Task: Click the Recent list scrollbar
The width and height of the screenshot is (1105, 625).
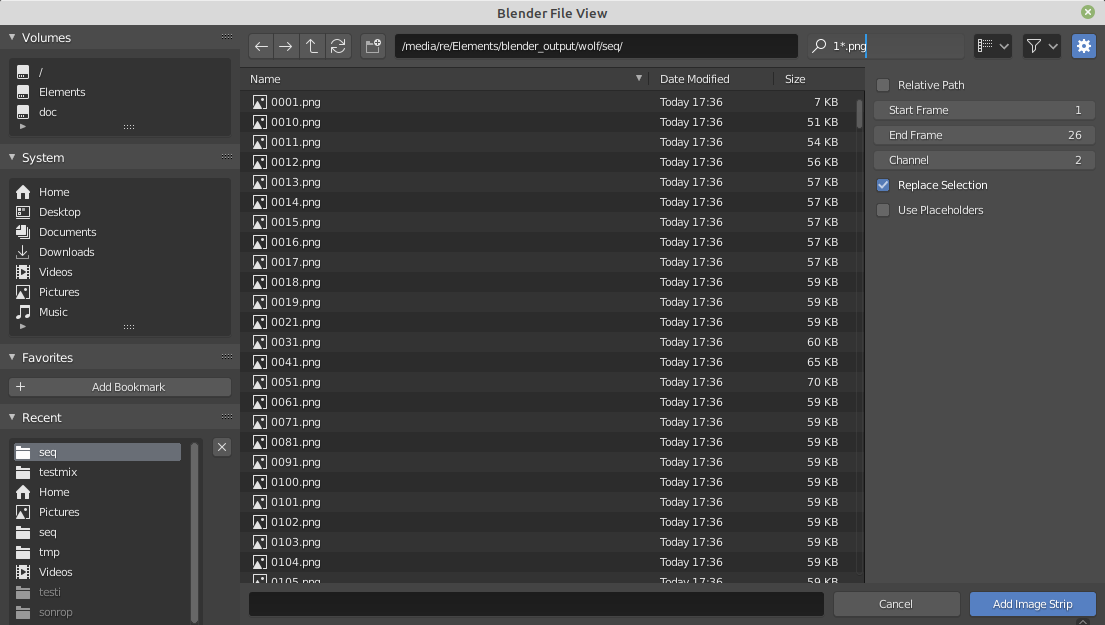Action: click(x=195, y=532)
